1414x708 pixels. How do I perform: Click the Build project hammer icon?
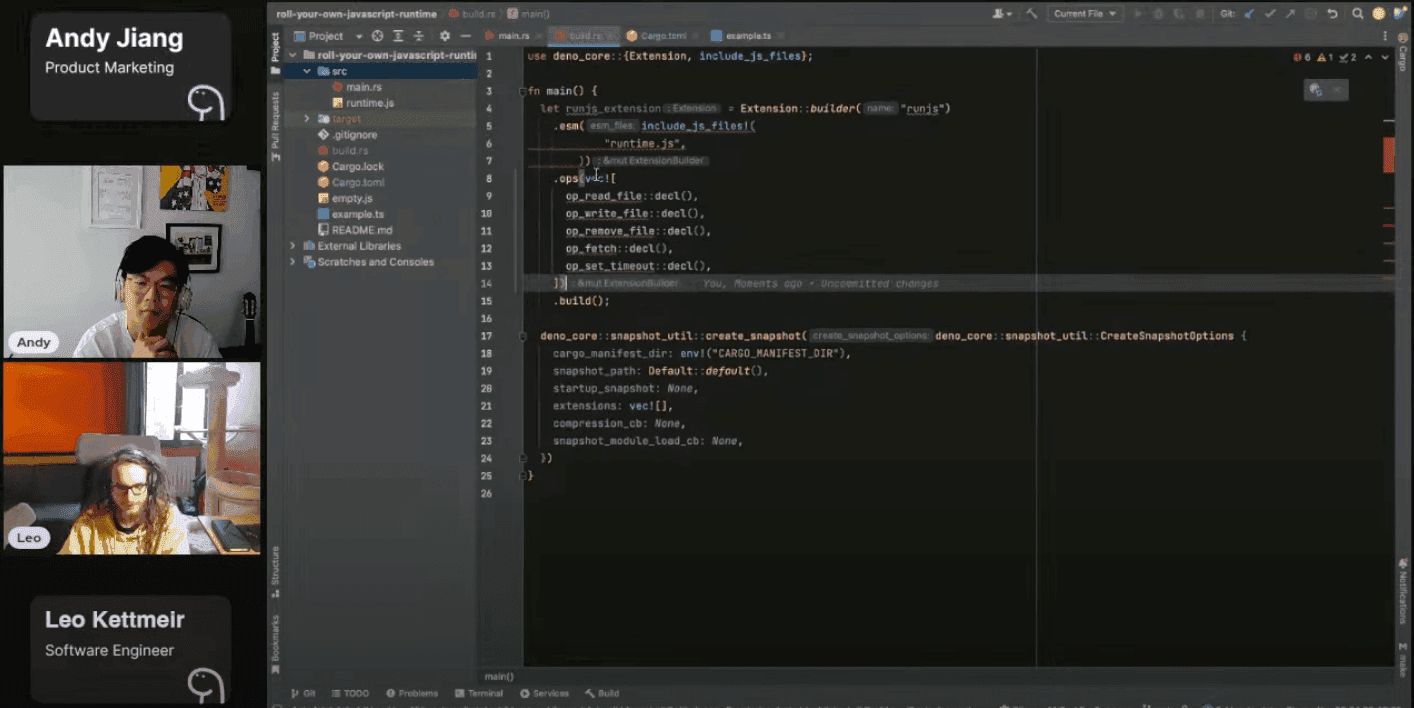(1032, 14)
